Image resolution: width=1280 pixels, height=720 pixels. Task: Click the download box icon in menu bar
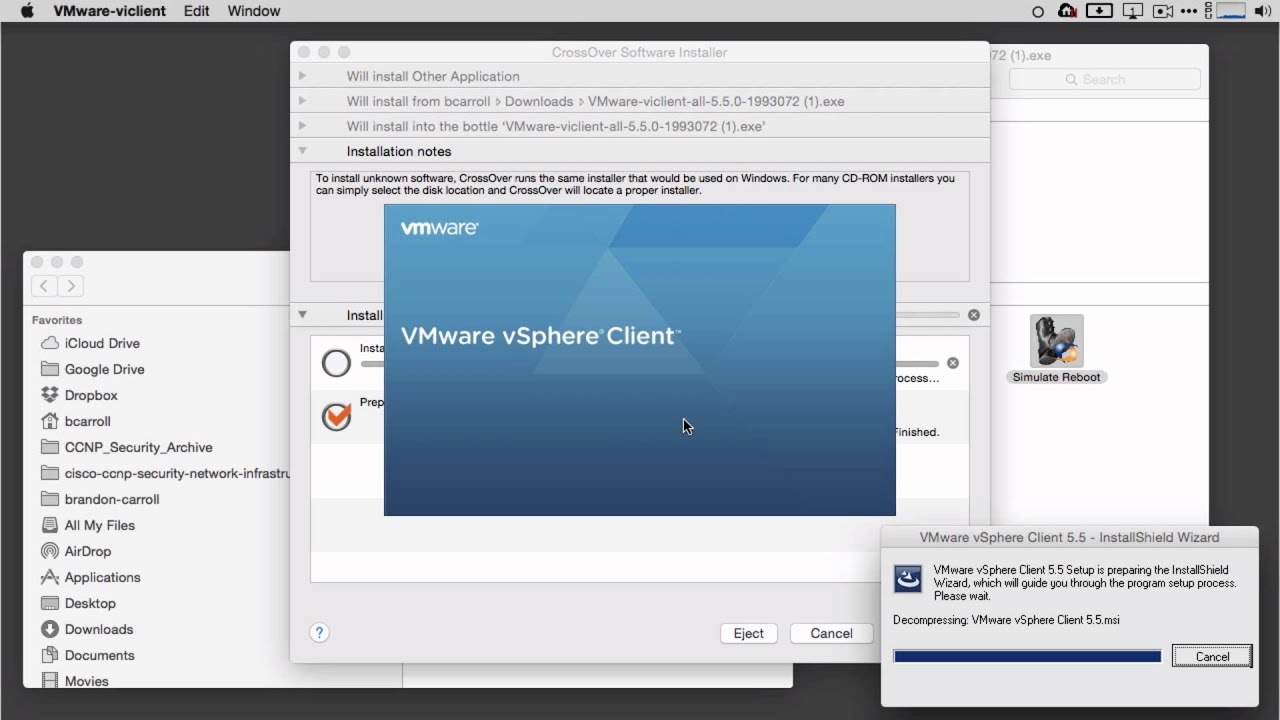click(x=1099, y=11)
